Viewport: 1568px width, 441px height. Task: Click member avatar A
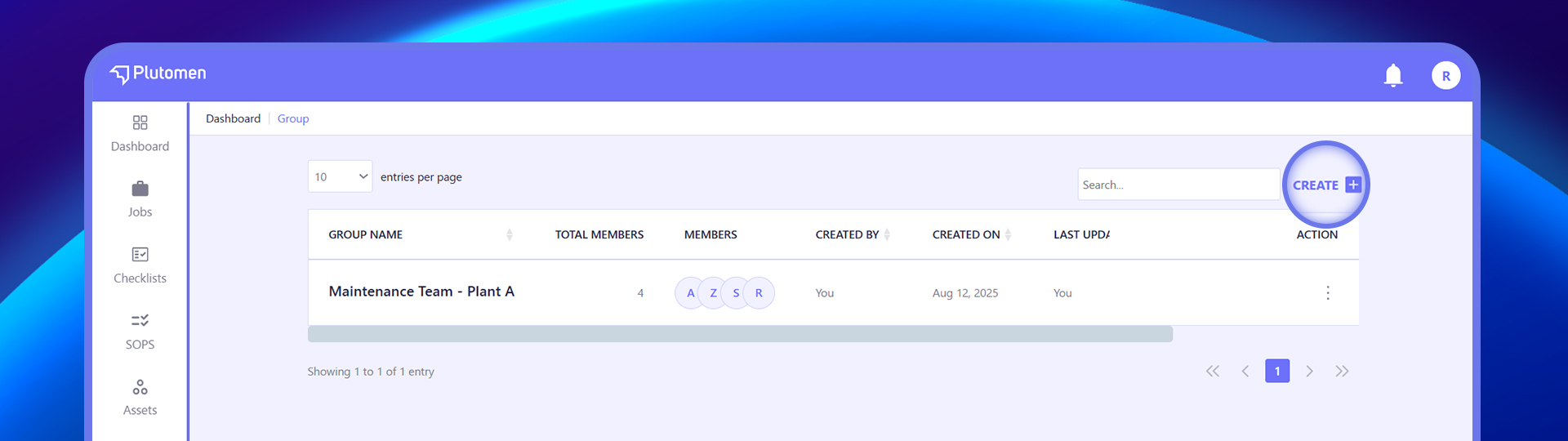point(691,293)
